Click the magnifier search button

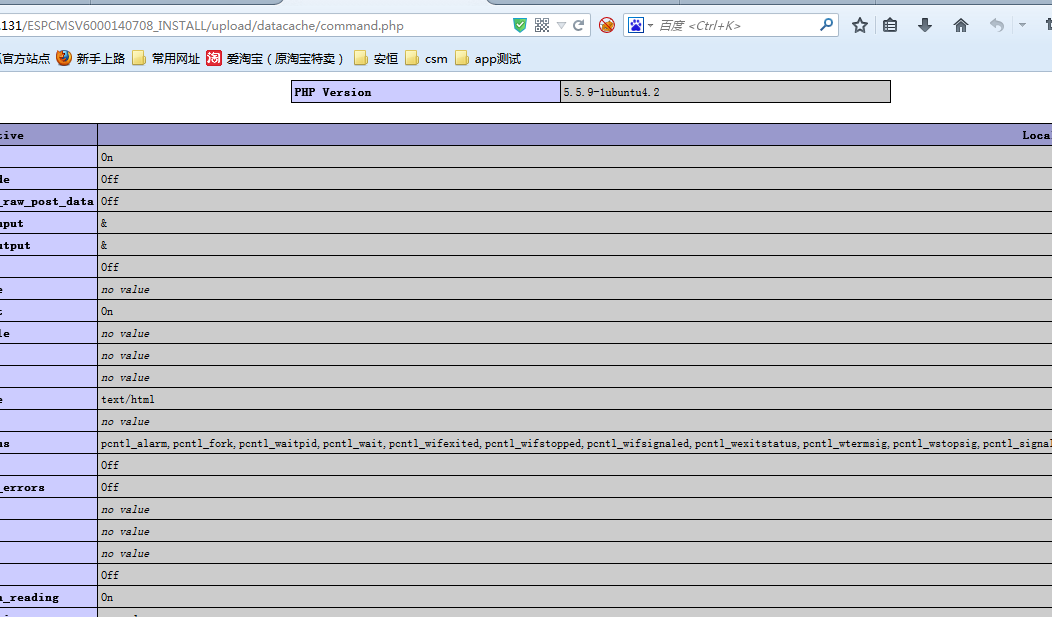coord(827,25)
